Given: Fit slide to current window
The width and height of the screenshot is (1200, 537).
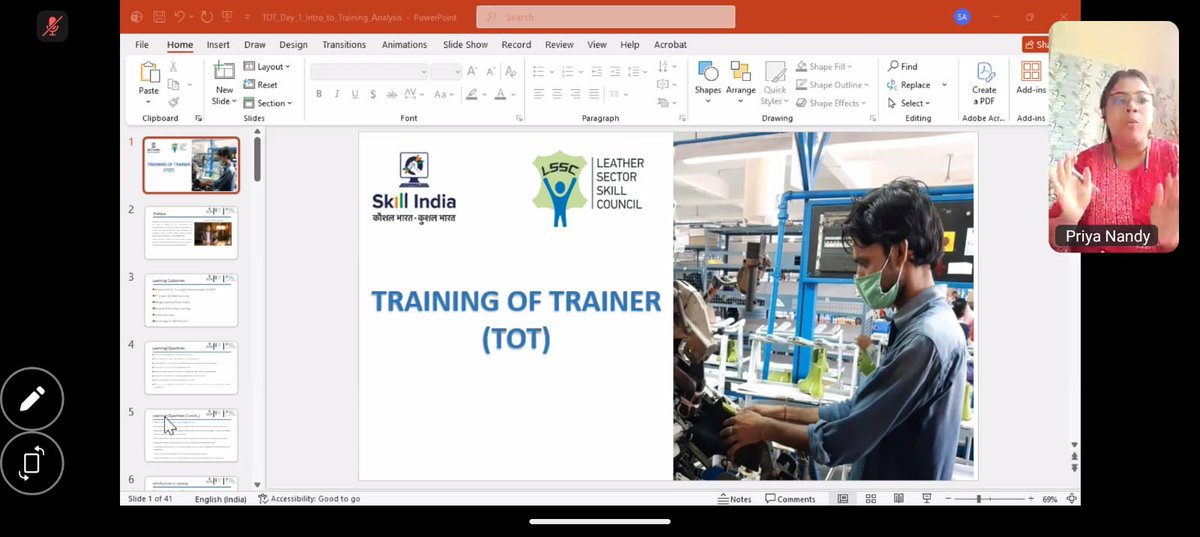Looking at the screenshot, I should point(1072,498).
